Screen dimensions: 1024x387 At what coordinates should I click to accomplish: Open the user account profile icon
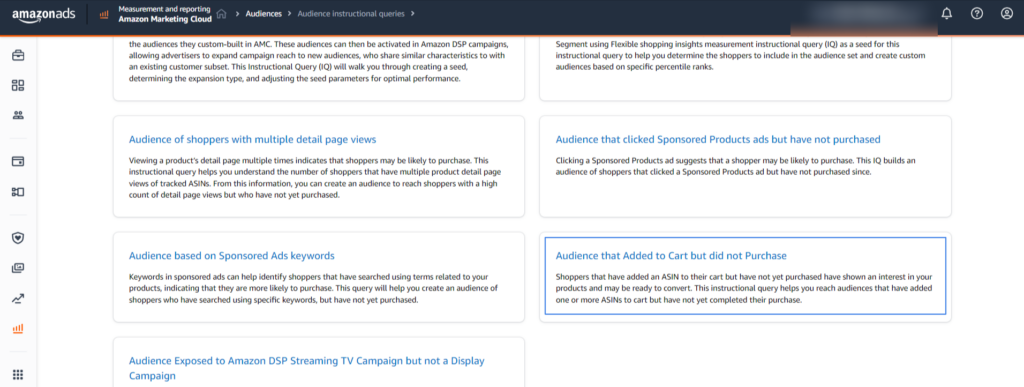coord(1006,14)
